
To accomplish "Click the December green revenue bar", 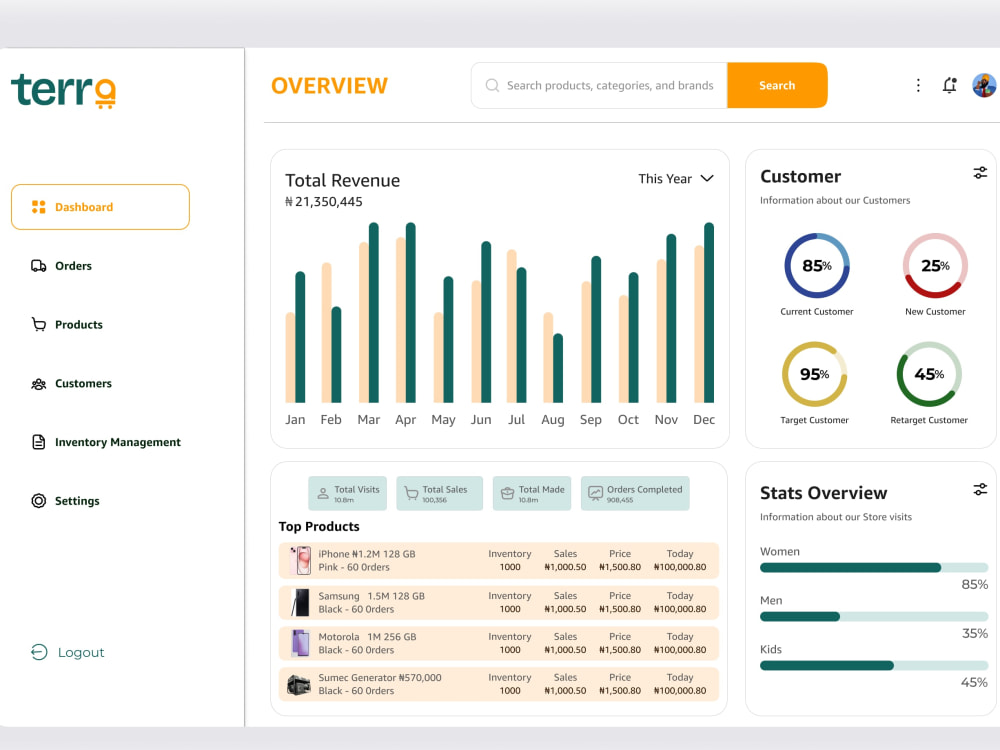I will [709, 312].
